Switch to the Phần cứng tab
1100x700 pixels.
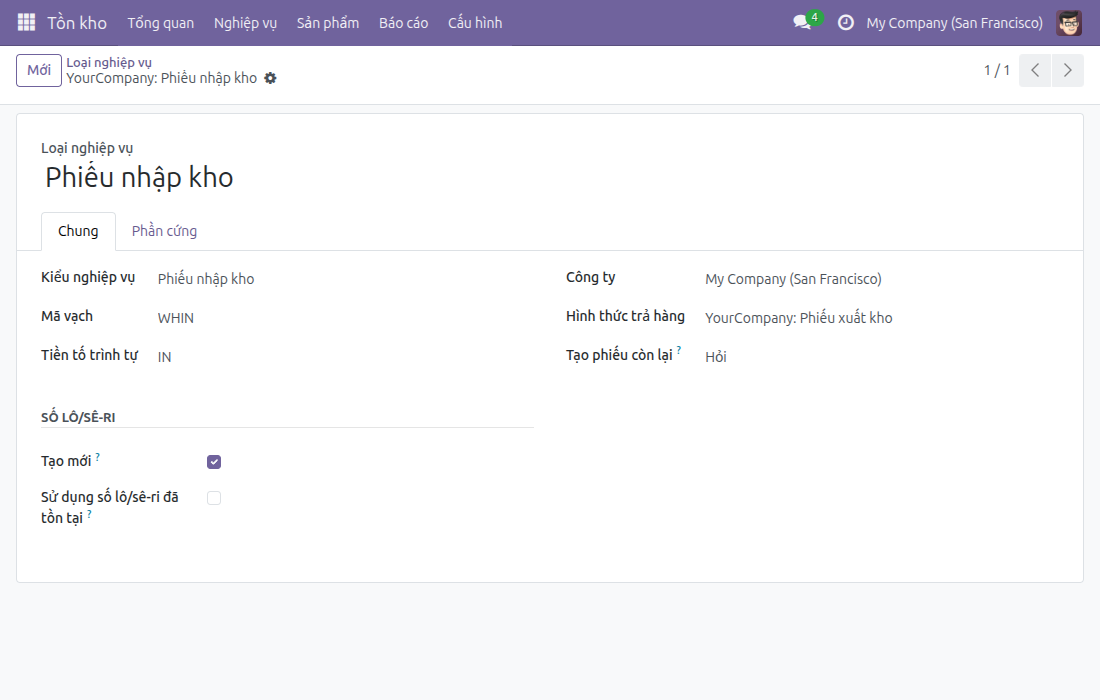164,231
